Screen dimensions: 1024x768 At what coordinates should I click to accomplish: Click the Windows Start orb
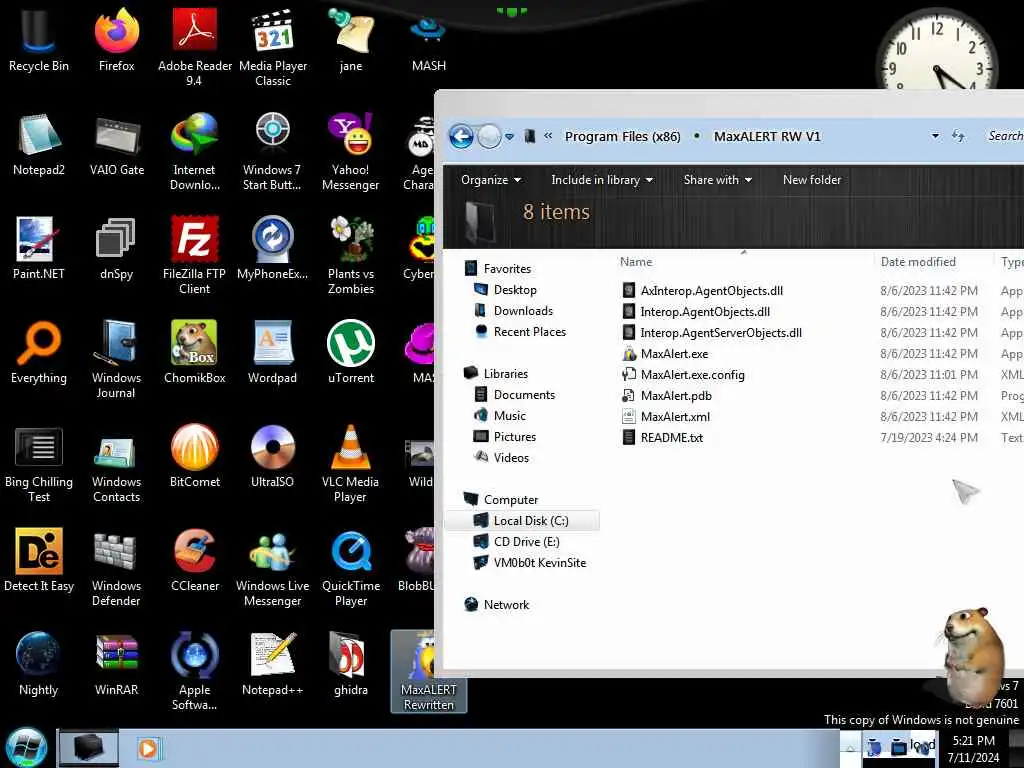pyautogui.click(x=26, y=748)
